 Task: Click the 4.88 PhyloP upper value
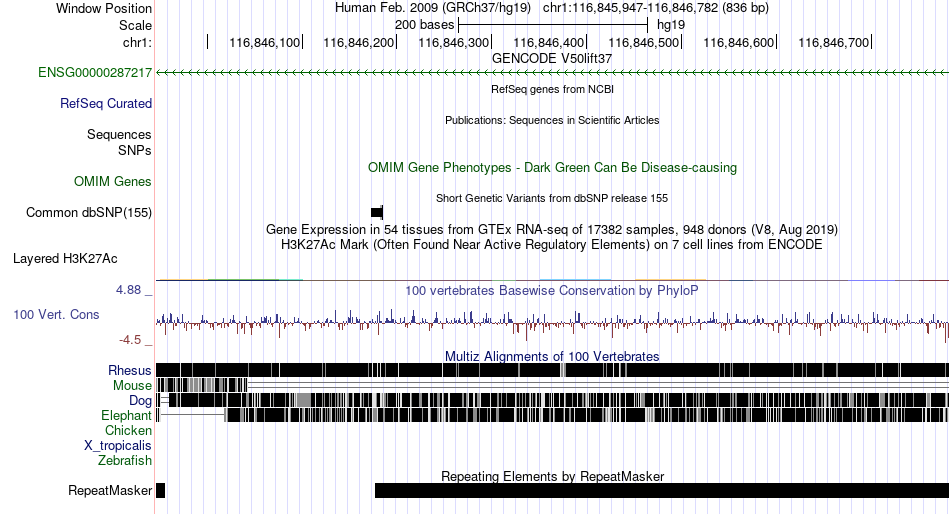128,290
